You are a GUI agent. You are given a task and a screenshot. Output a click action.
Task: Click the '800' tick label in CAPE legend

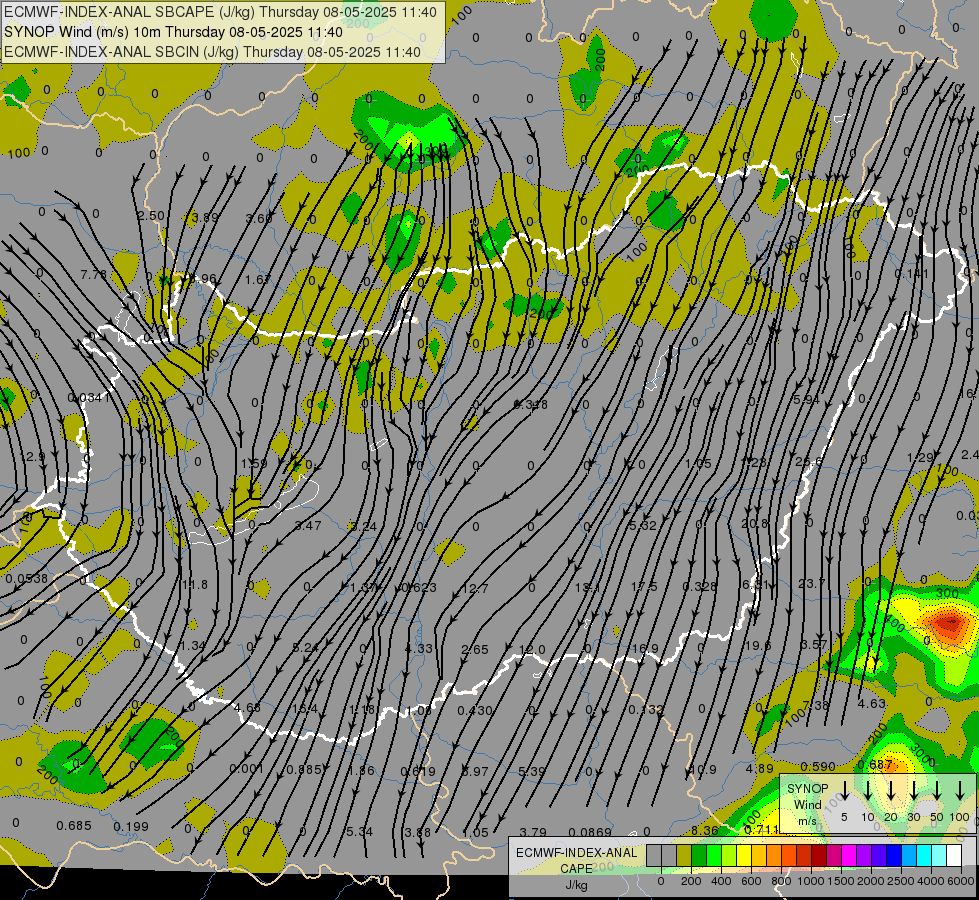[781, 881]
